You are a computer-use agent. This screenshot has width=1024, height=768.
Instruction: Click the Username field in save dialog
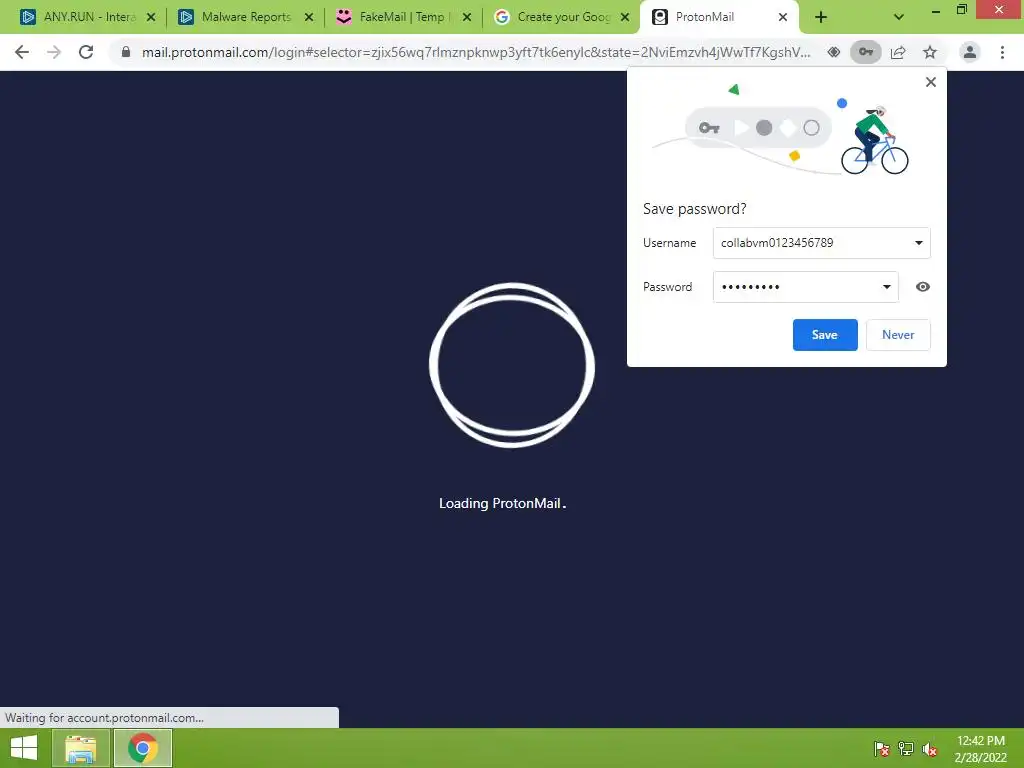pyautogui.click(x=822, y=243)
